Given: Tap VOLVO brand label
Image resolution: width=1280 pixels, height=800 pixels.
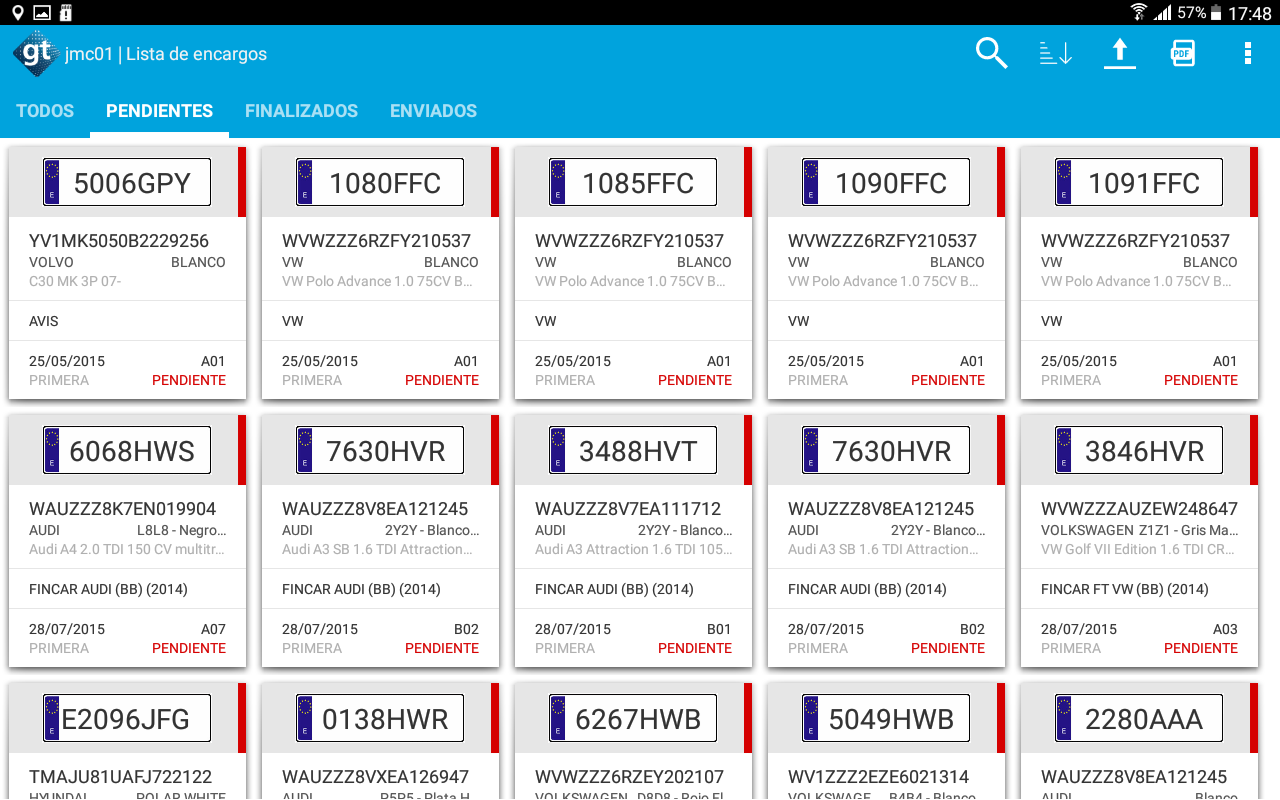Looking at the screenshot, I should 51,262.
